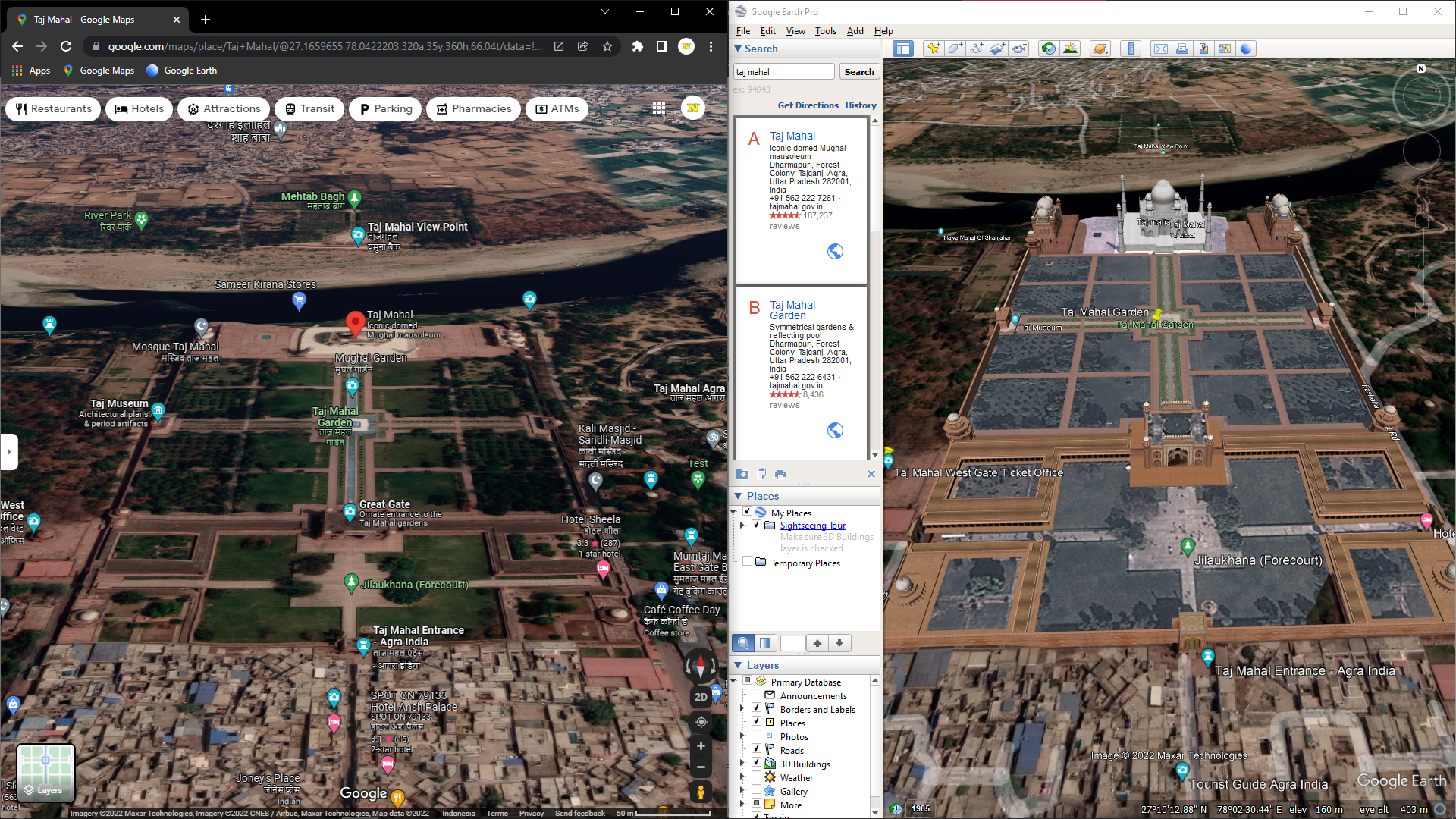The image size is (1456, 819).
Task: Add a placemark with the pushpin tool
Action: (934, 49)
